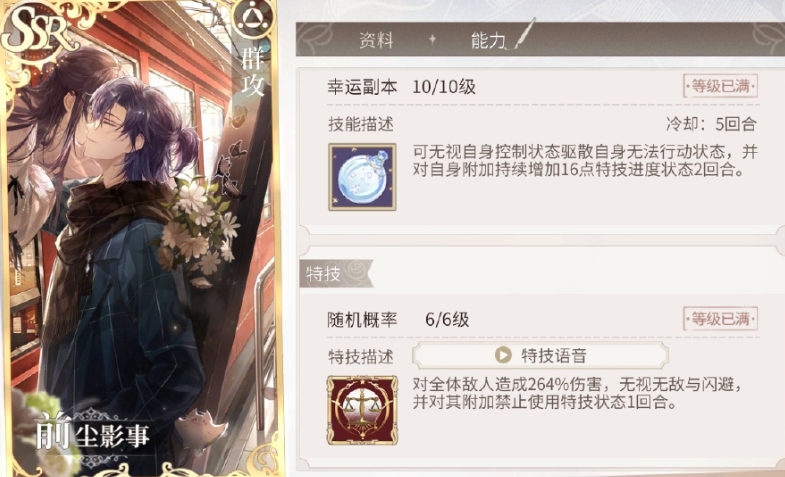The width and height of the screenshot is (785, 477).
Task: Tap the scales special skill icon
Action: (362, 410)
